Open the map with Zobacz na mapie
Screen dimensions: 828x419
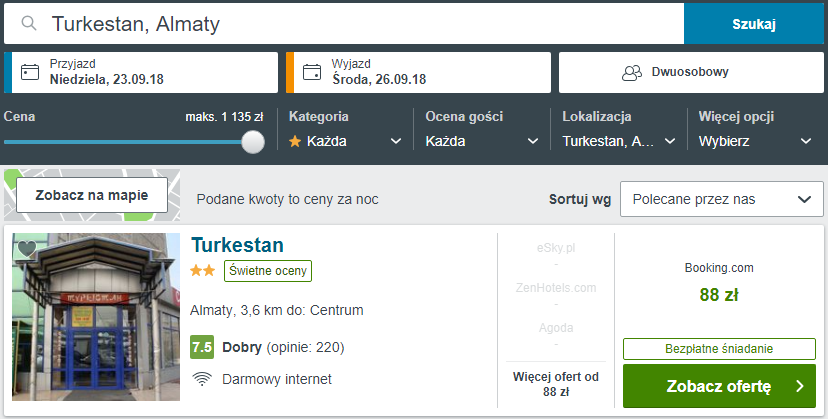pos(92,195)
